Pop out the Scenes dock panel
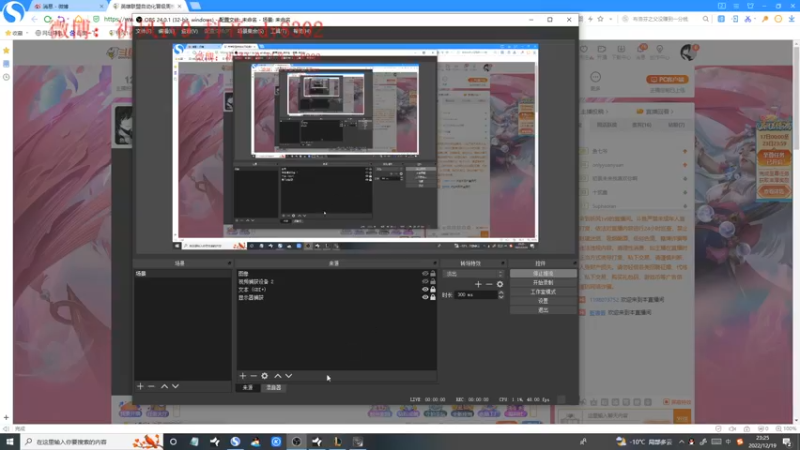The width and height of the screenshot is (800, 450). pyautogui.click(x=229, y=263)
